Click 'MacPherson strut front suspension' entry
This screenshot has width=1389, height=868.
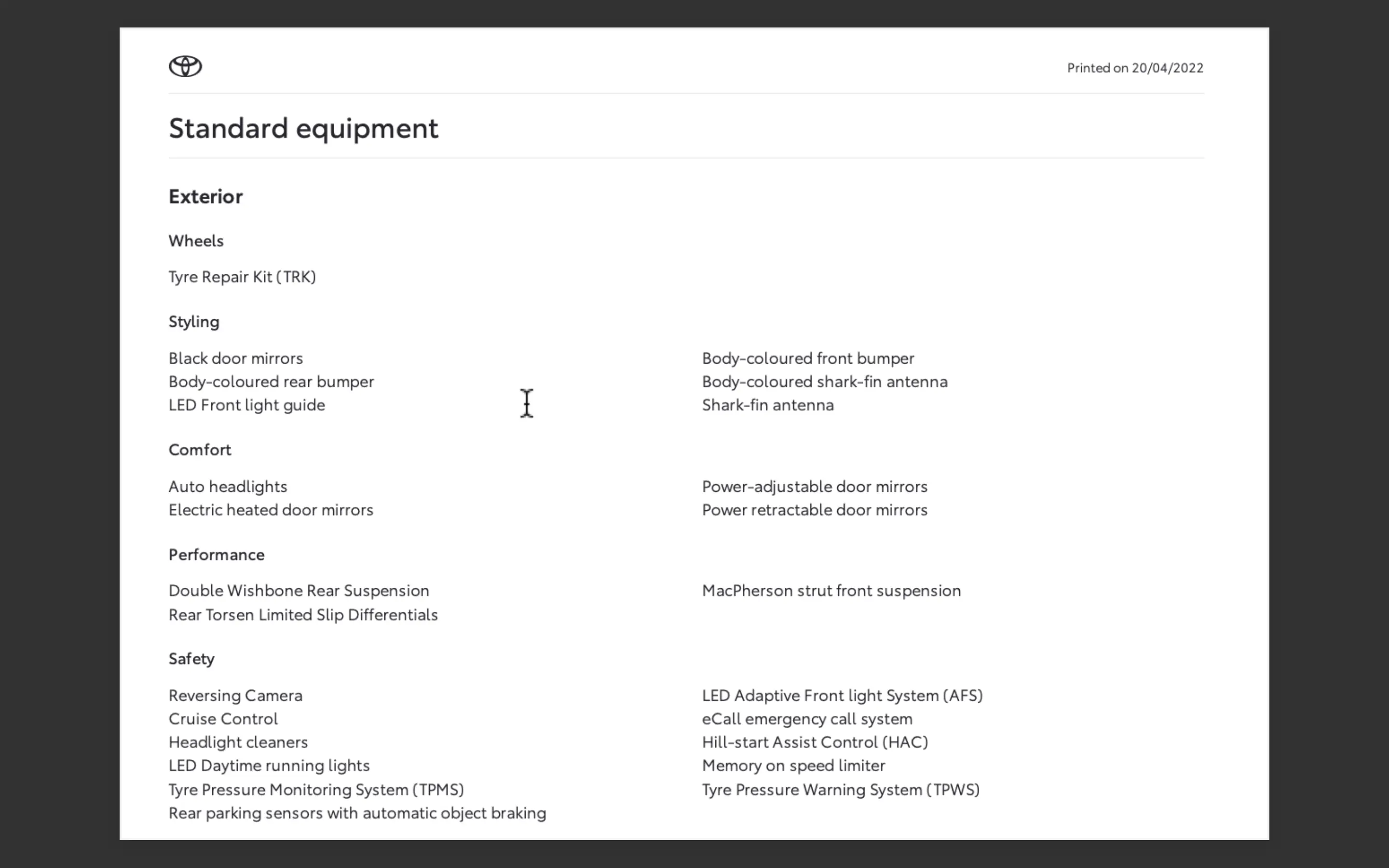(x=831, y=591)
